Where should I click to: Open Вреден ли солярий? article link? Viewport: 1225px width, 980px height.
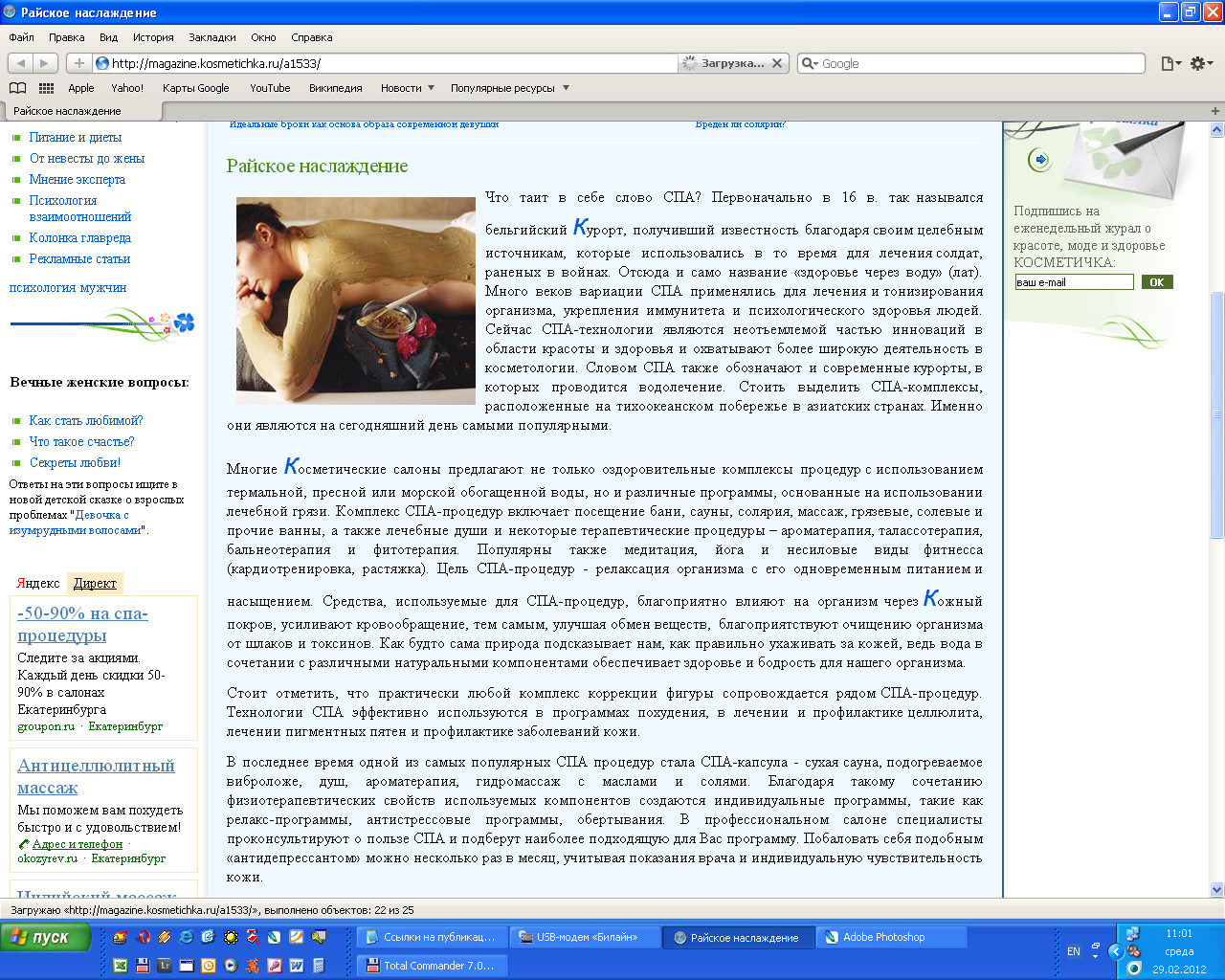point(740,124)
